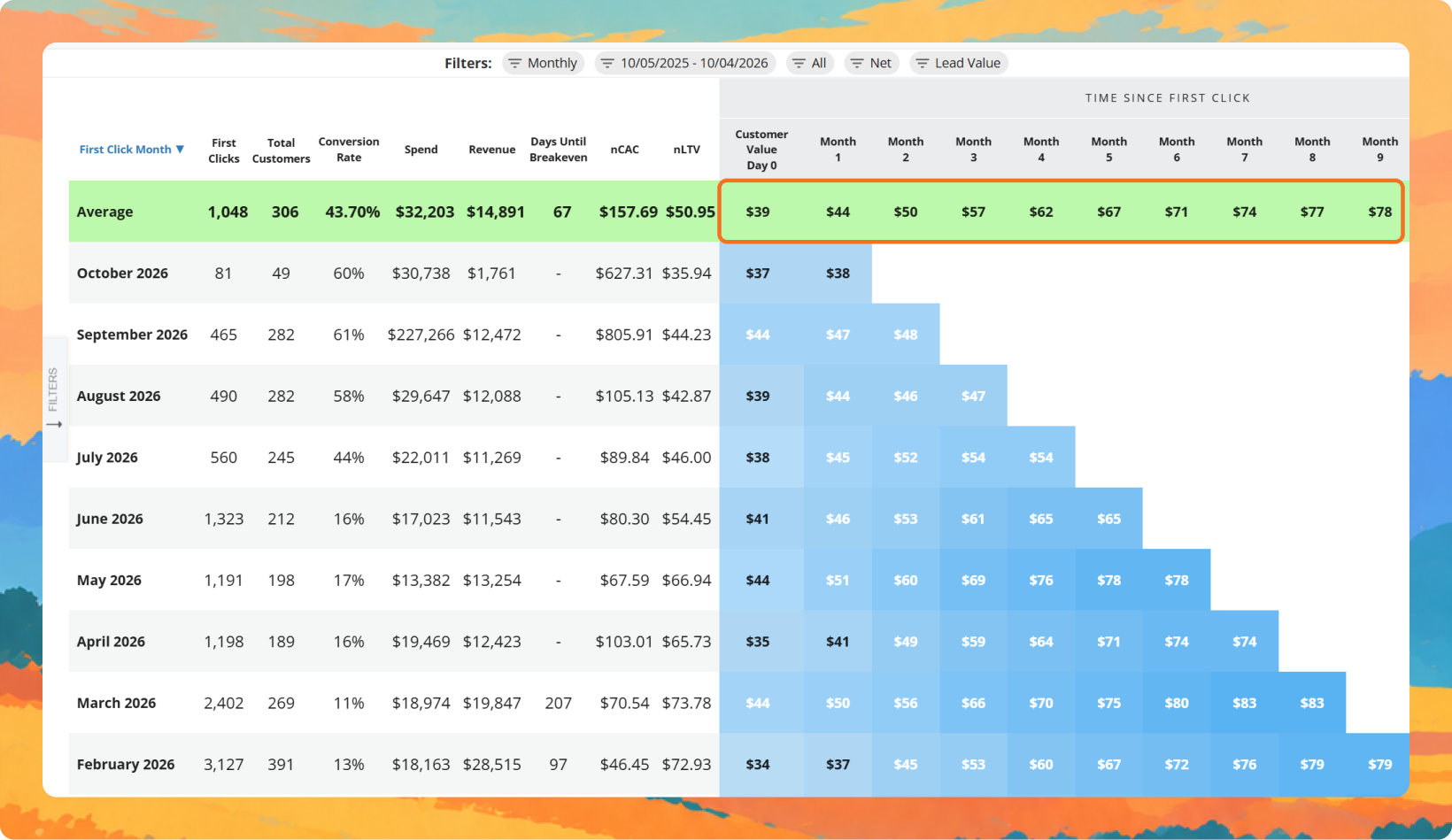This screenshot has width=1452, height=840.
Task: Click March 2026 Month 8 cell $83
Action: click(1312, 704)
